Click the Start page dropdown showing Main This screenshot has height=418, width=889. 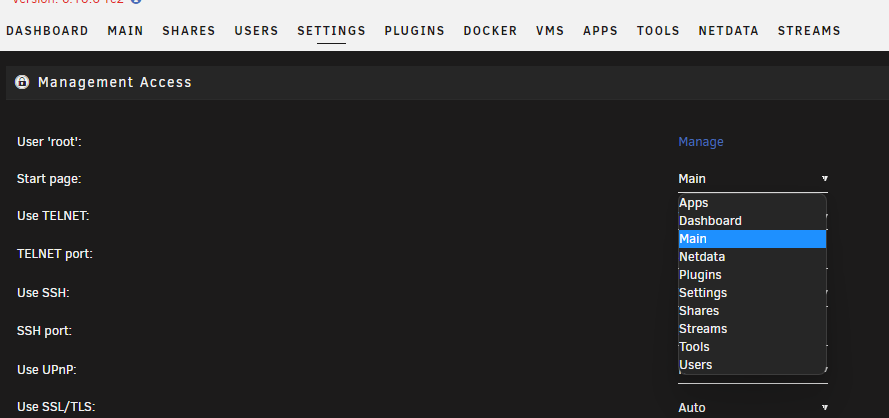pos(753,179)
